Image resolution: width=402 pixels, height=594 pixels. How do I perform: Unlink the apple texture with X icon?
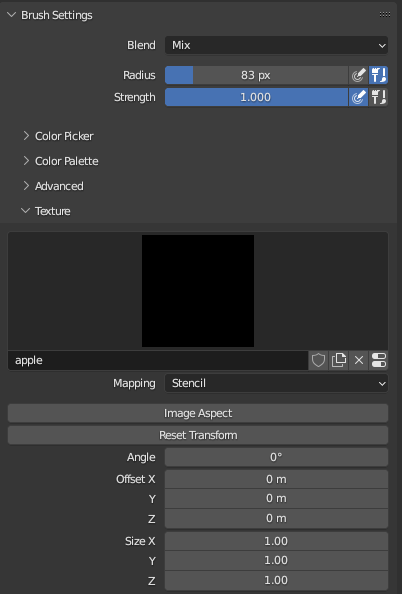(359, 360)
